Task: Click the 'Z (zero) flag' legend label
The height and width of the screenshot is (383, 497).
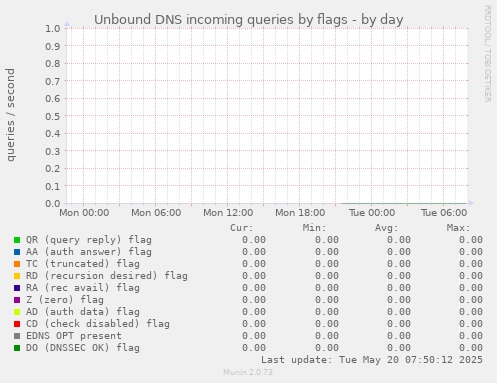Action: point(65,300)
